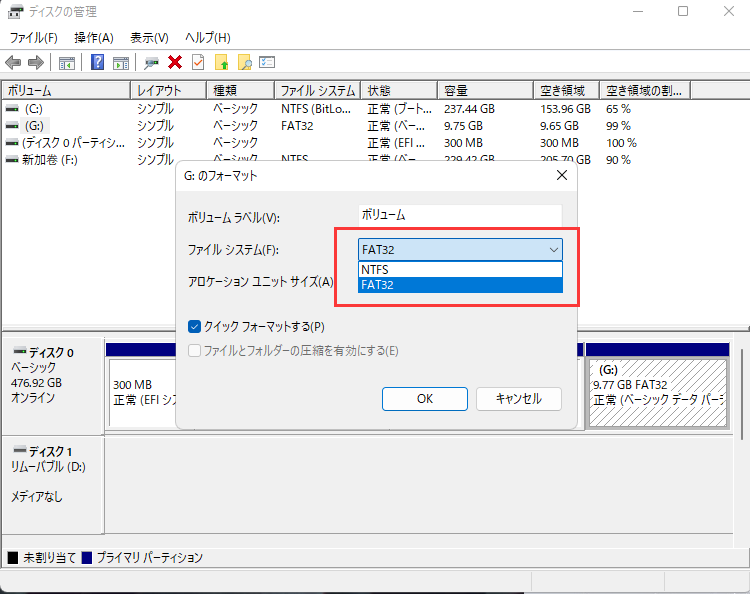Image resolution: width=750 pixels, height=594 pixels.
Task: Sort by 種類 column header
Action: click(x=241, y=90)
